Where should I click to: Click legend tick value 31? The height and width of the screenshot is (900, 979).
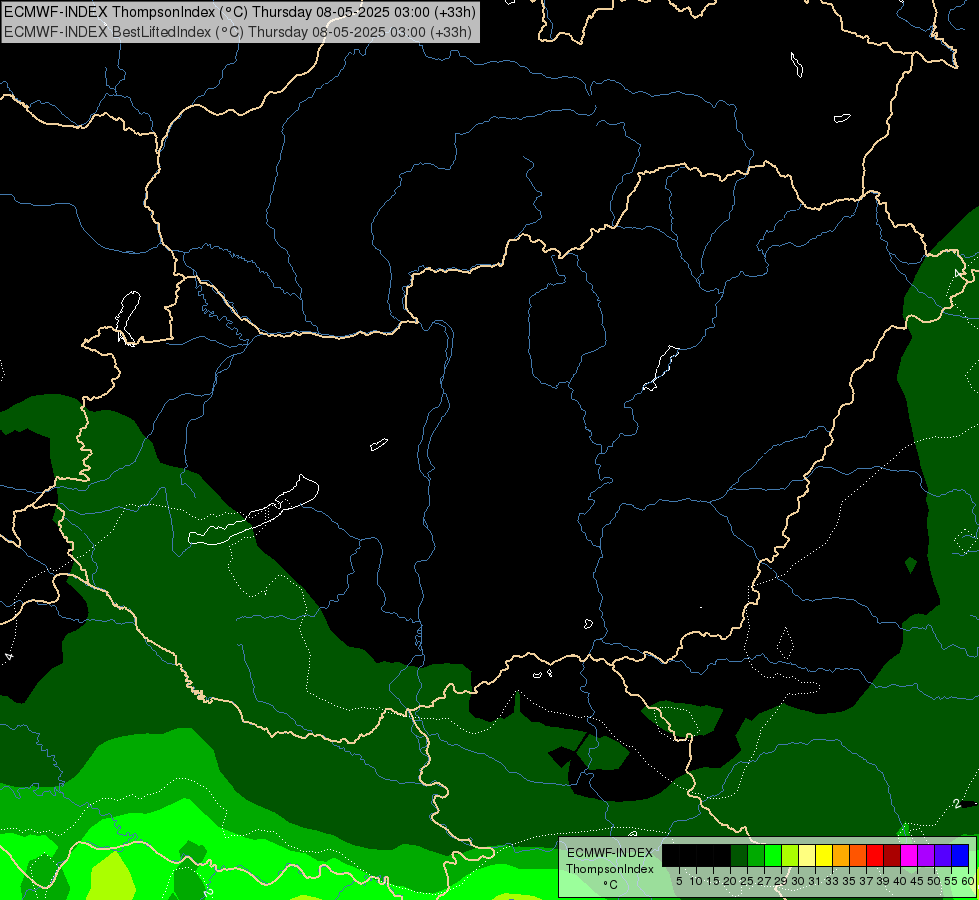[x=815, y=881]
